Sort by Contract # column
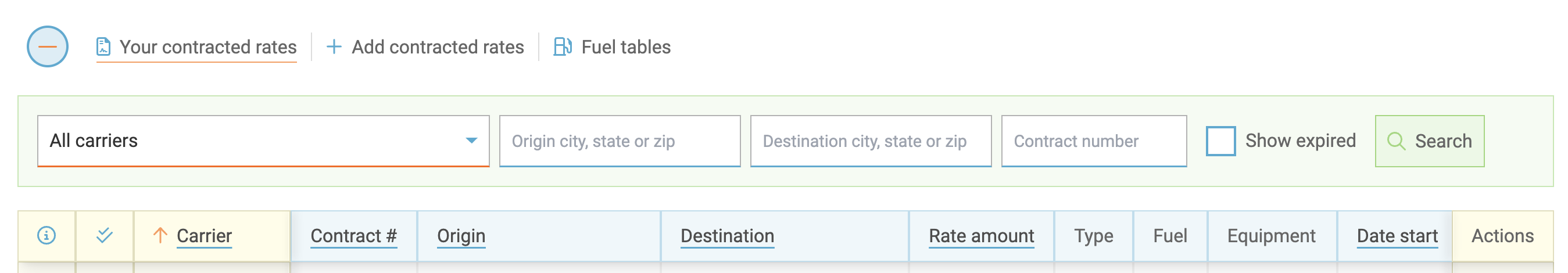This screenshot has height=273, width=1568. tap(354, 236)
